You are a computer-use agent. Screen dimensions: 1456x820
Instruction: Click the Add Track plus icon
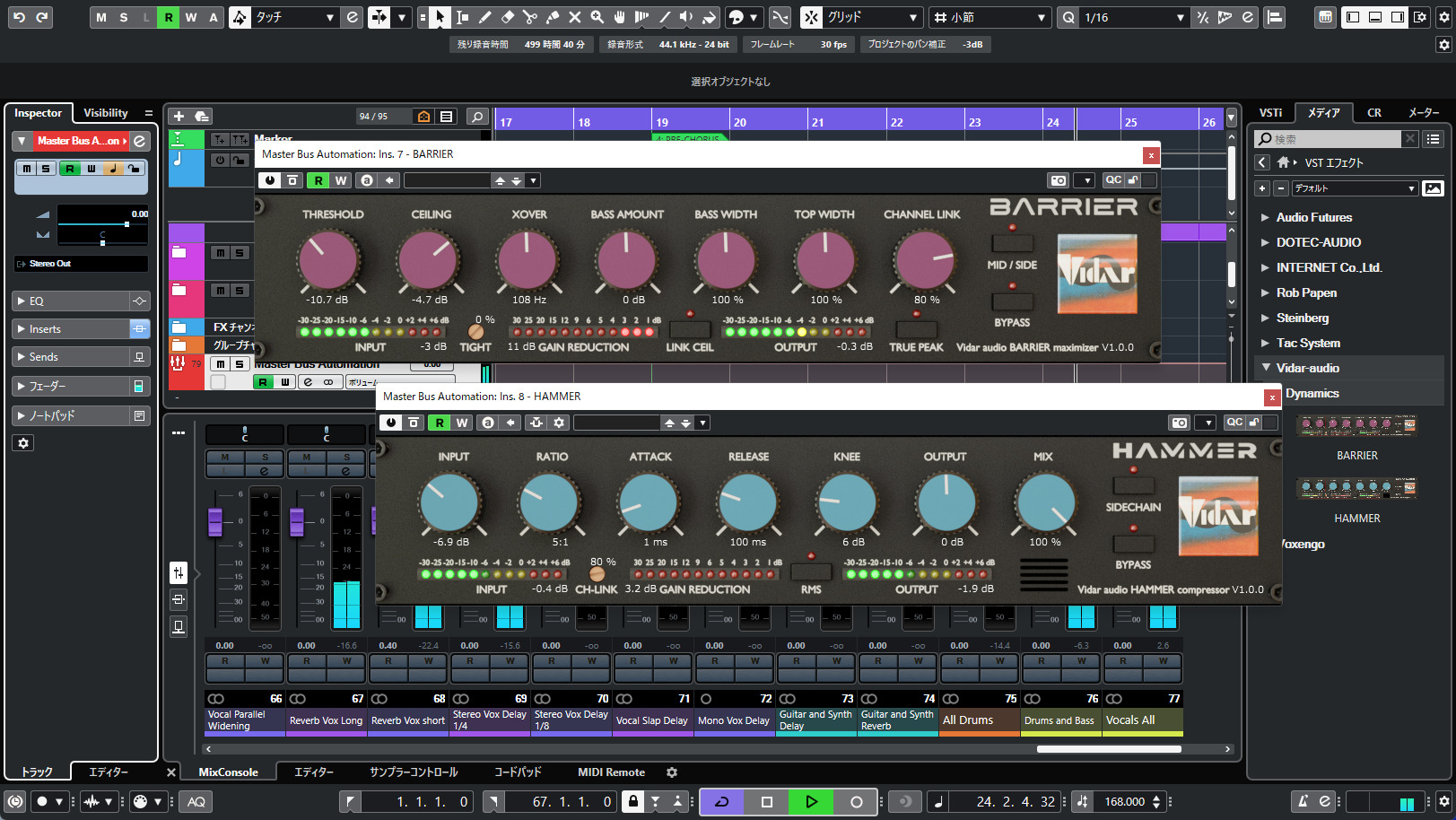coord(179,116)
